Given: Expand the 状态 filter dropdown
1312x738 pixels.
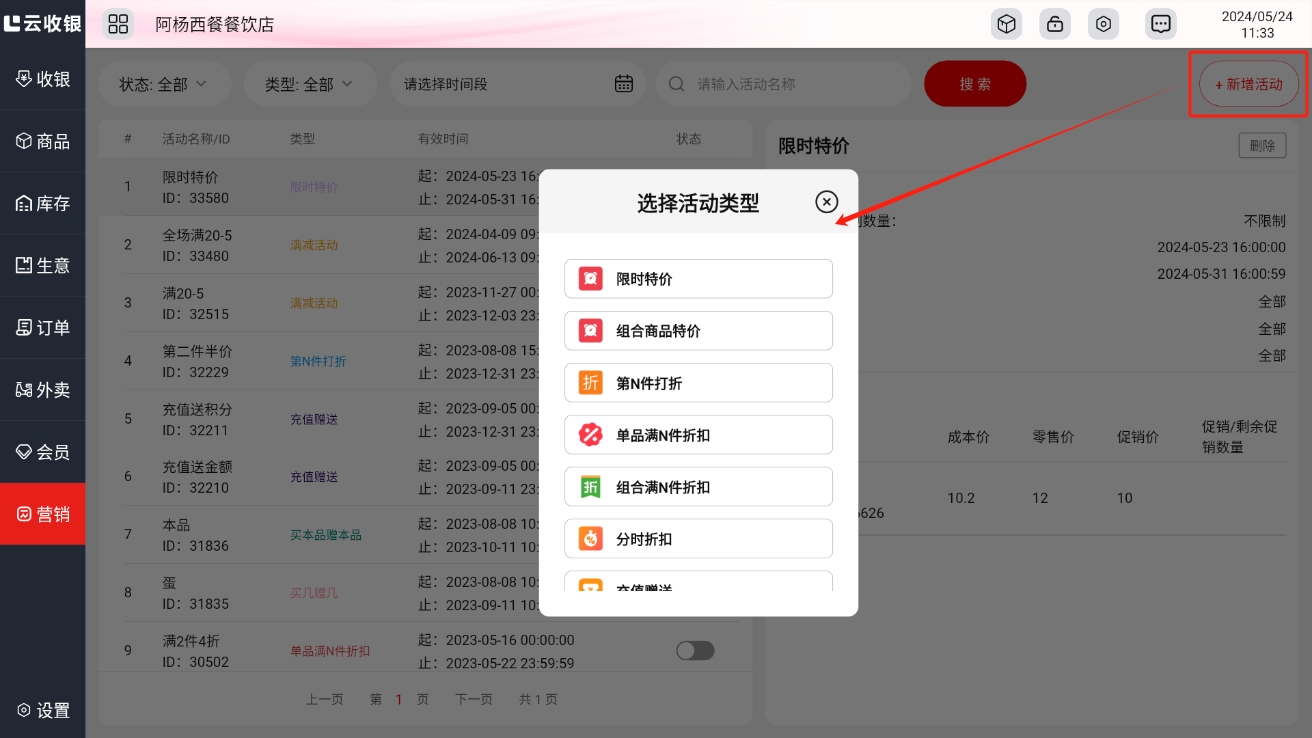Looking at the screenshot, I should point(164,84).
